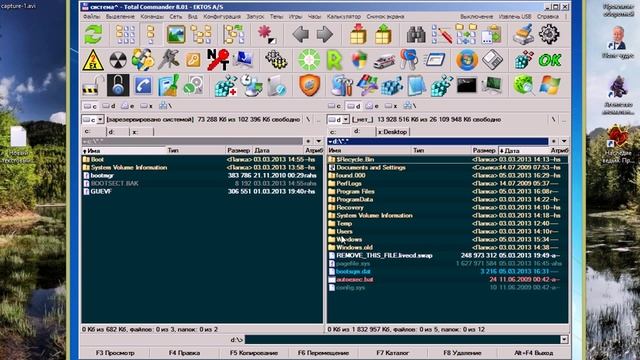Click the green Refresh arrows toolbar icon
Screen dimensions: 640x360
pyautogui.click(x=93, y=34)
